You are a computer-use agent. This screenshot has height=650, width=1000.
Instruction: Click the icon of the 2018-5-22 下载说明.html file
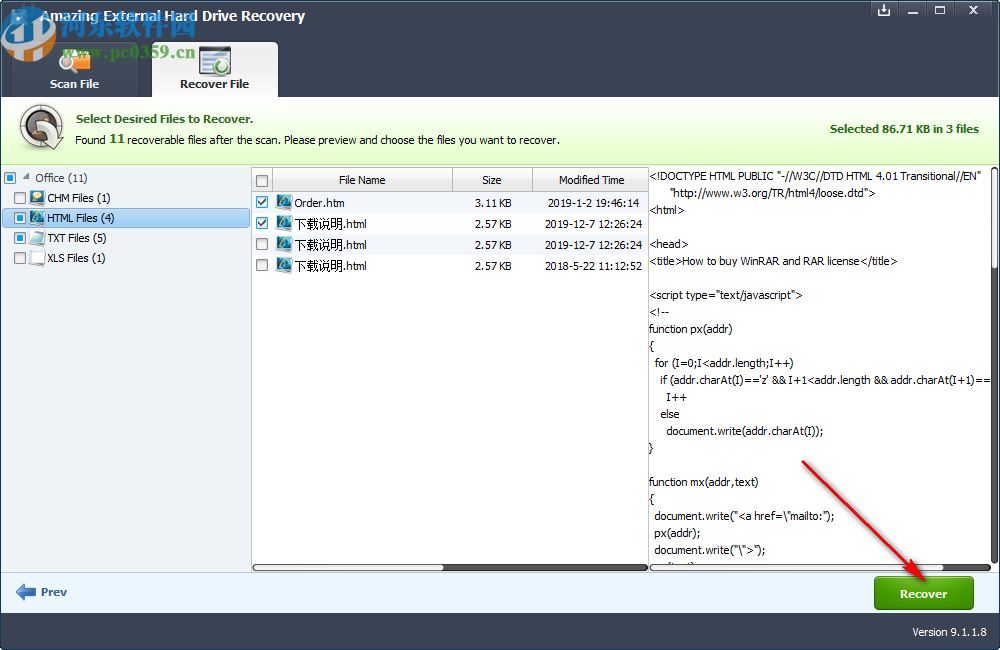click(284, 265)
